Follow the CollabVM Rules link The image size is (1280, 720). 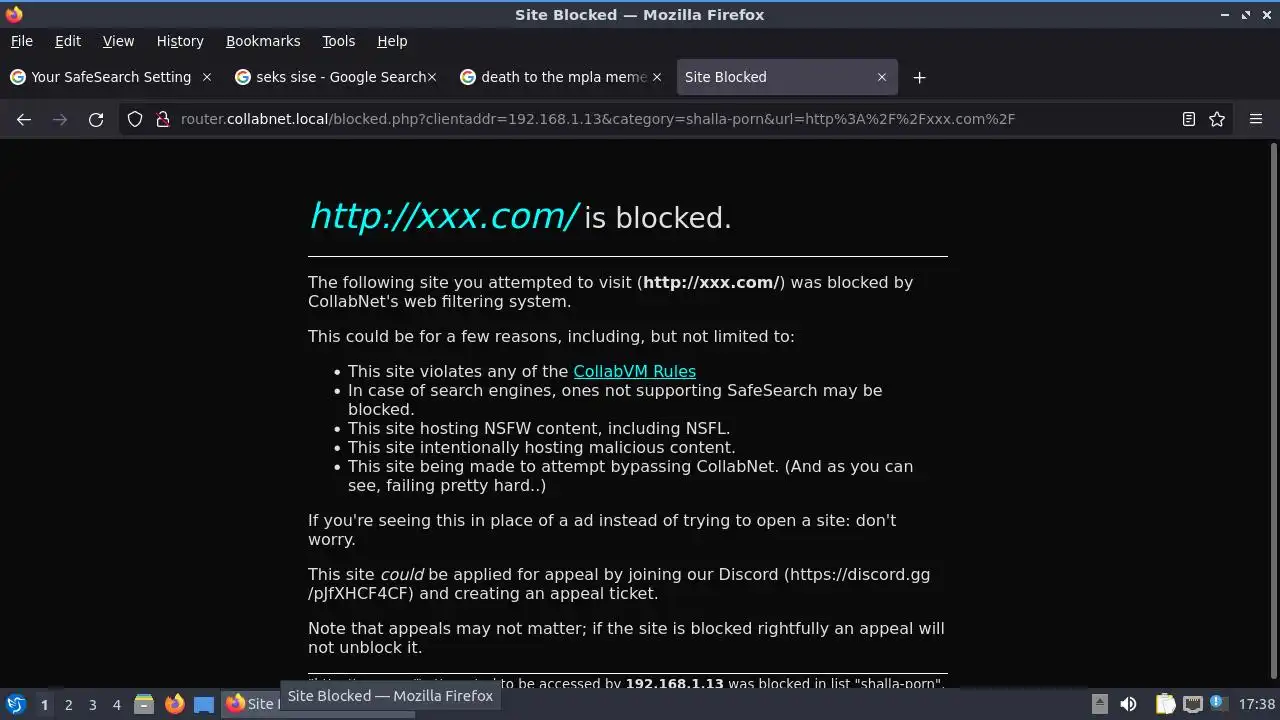pyautogui.click(x=634, y=371)
